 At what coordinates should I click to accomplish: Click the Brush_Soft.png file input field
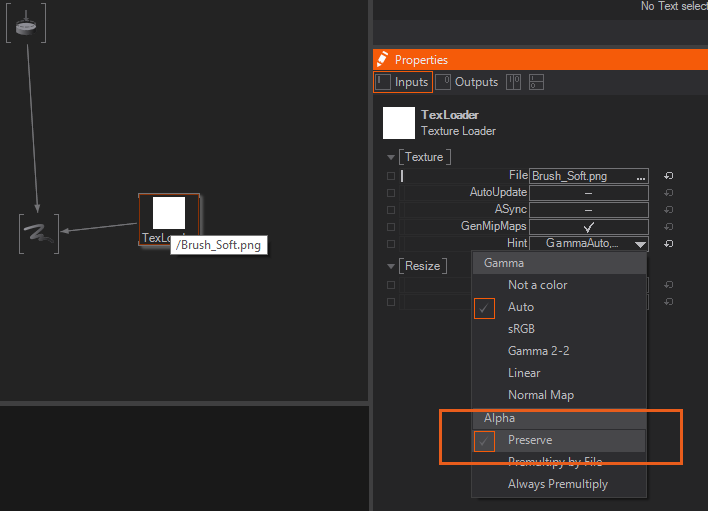coord(580,176)
